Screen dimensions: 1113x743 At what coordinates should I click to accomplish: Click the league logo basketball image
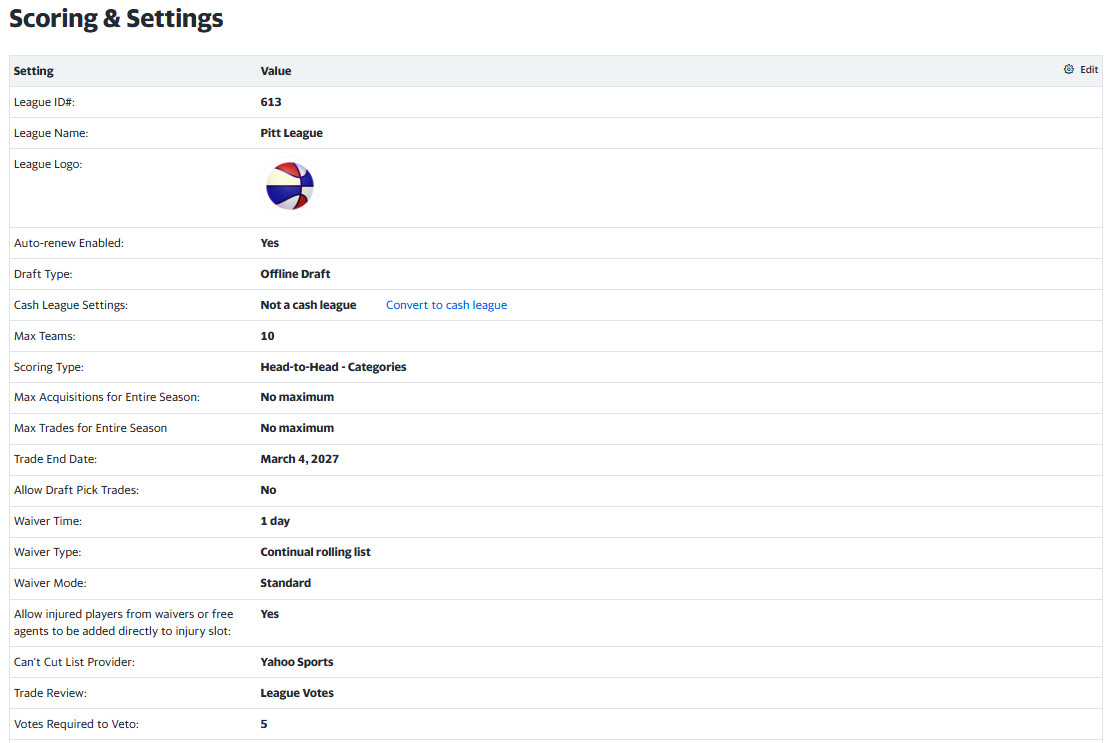point(290,186)
